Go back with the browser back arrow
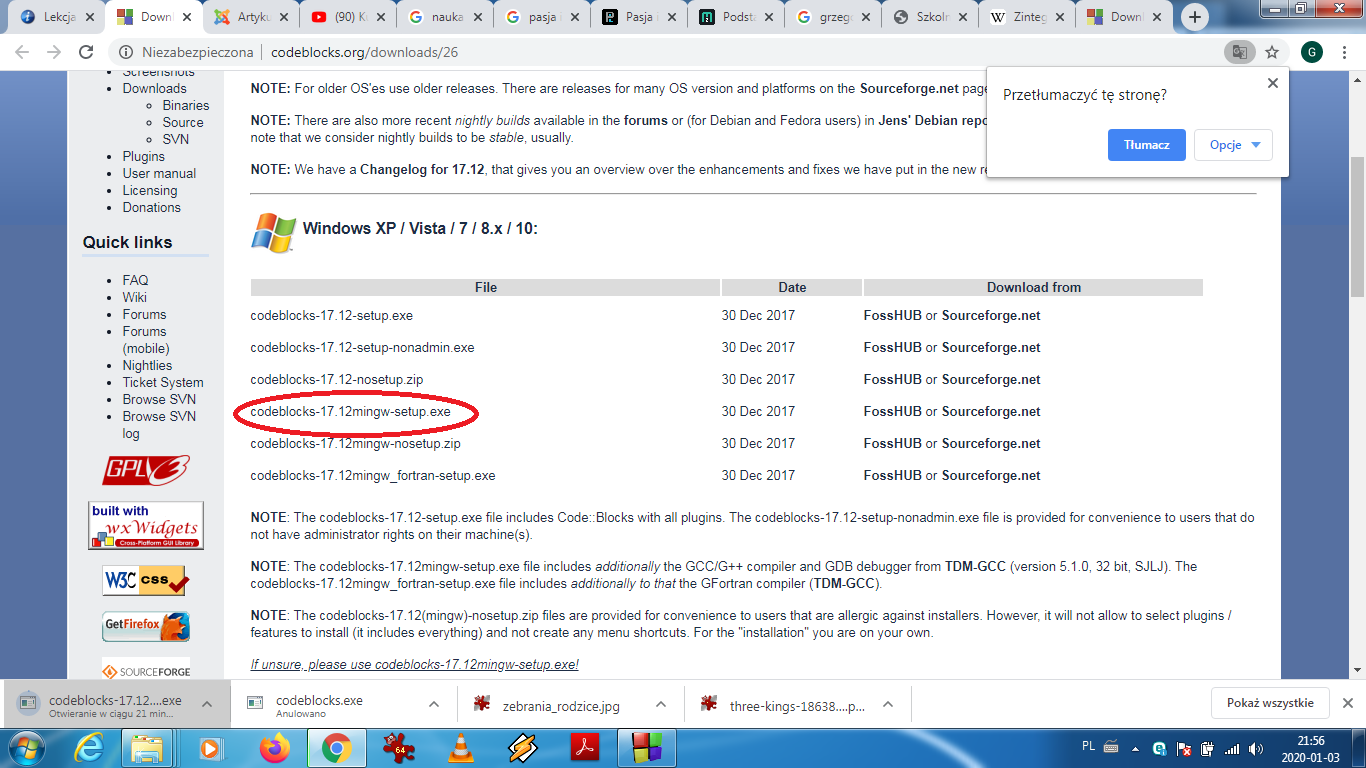The height and width of the screenshot is (768, 1366). point(22,52)
